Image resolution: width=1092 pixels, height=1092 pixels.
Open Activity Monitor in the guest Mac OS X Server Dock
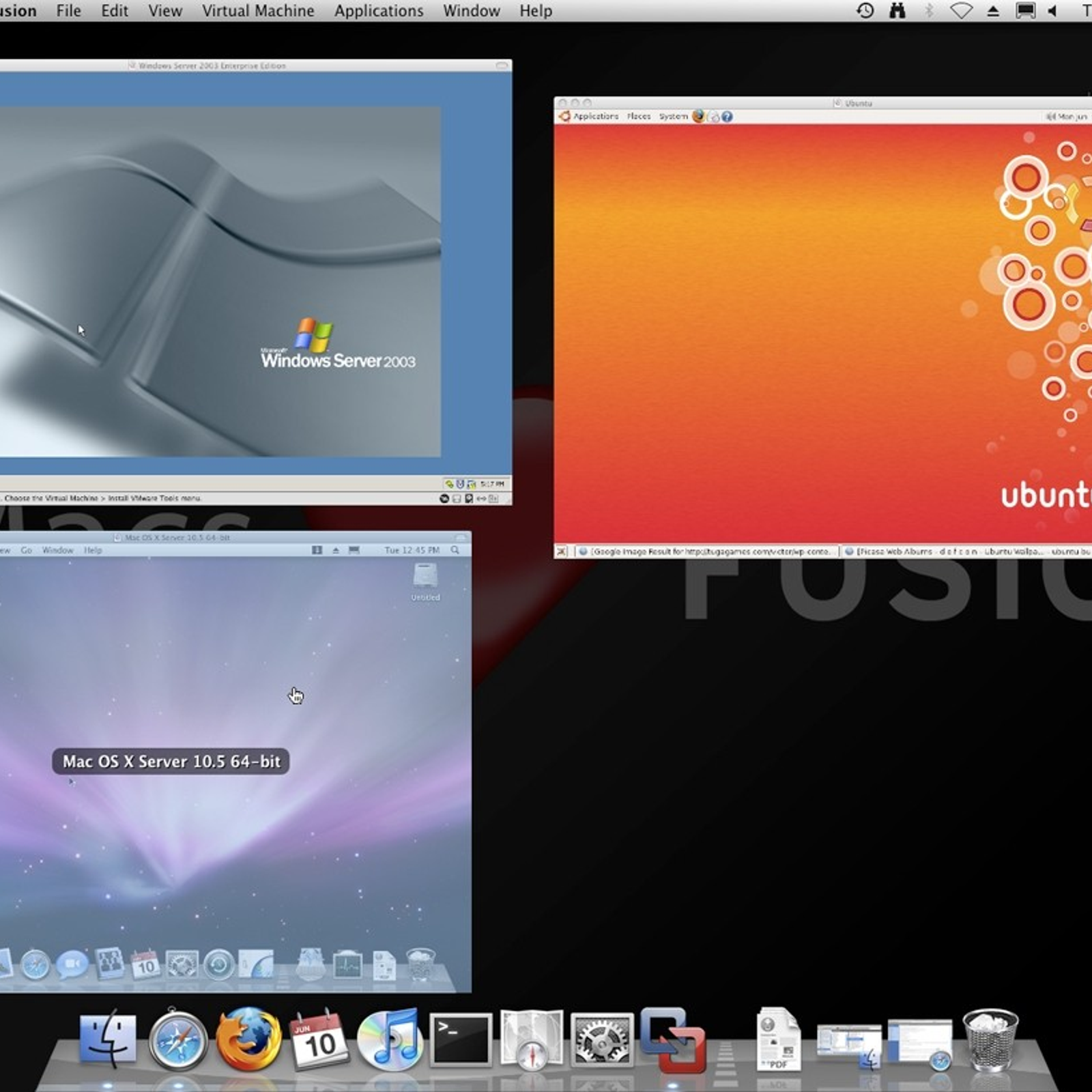pyautogui.click(x=347, y=965)
